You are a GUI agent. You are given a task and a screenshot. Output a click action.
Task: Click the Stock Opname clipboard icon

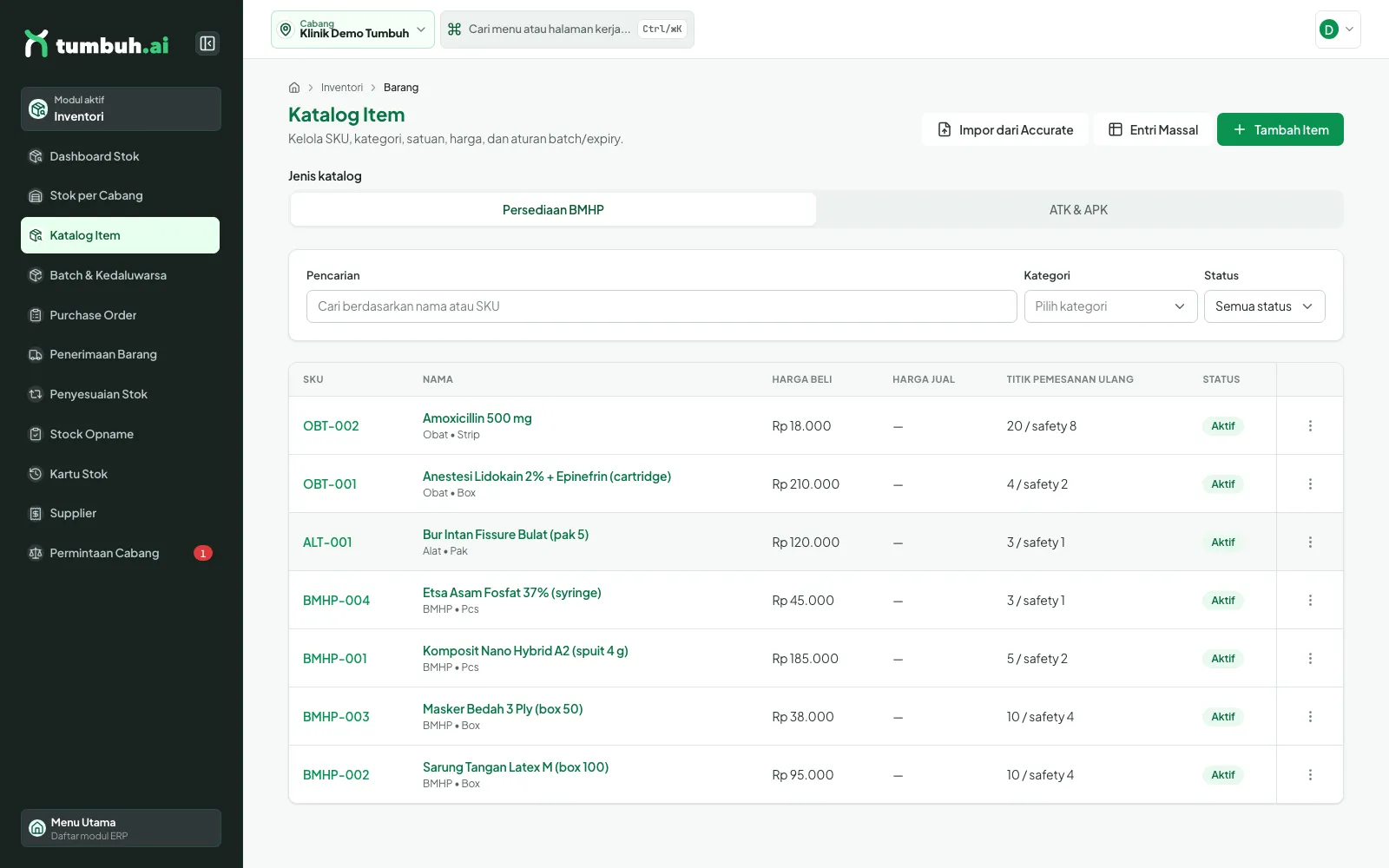(36, 434)
